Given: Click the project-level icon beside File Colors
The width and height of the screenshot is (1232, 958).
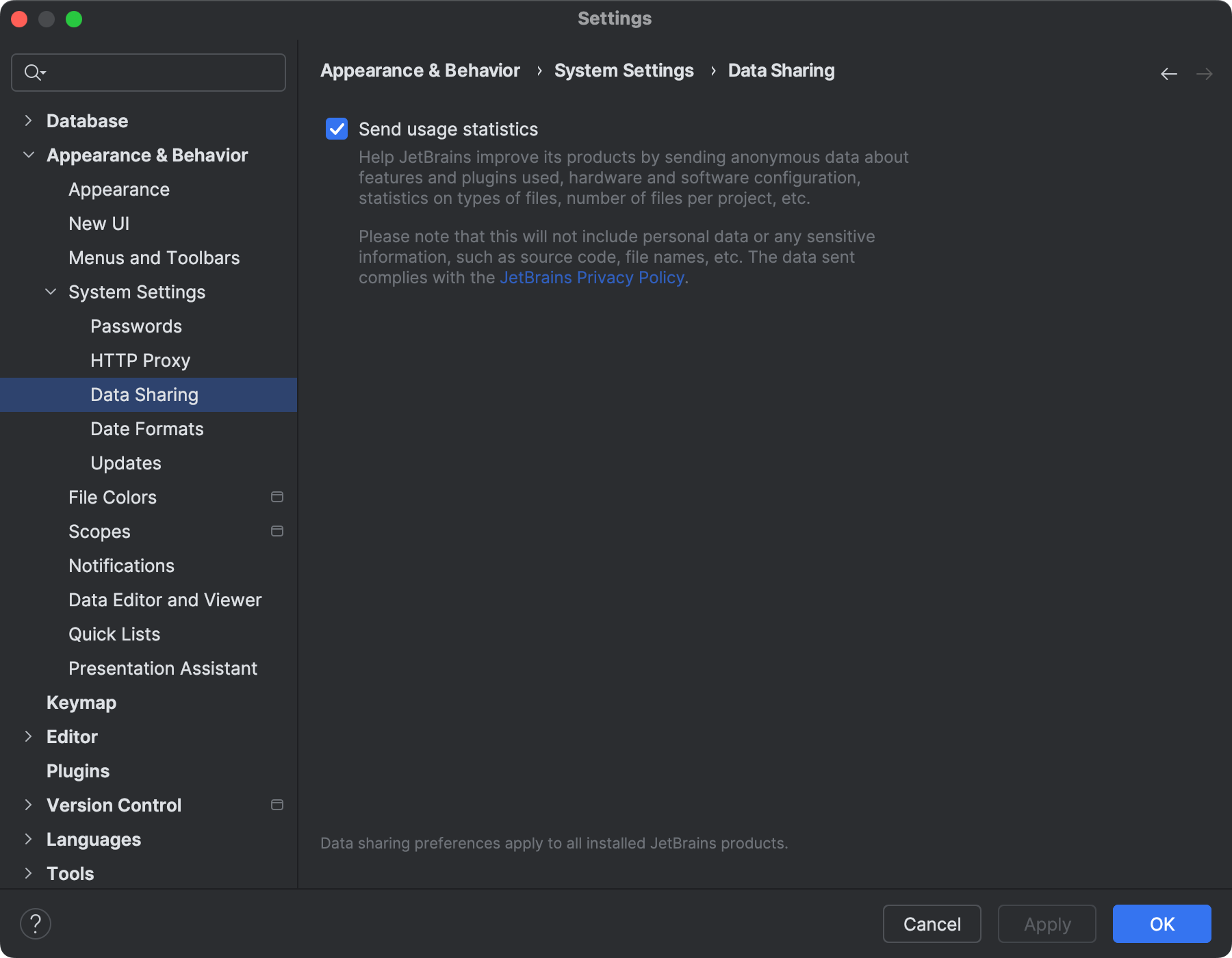Looking at the screenshot, I should pyautogui.click(x=277, y=497).
